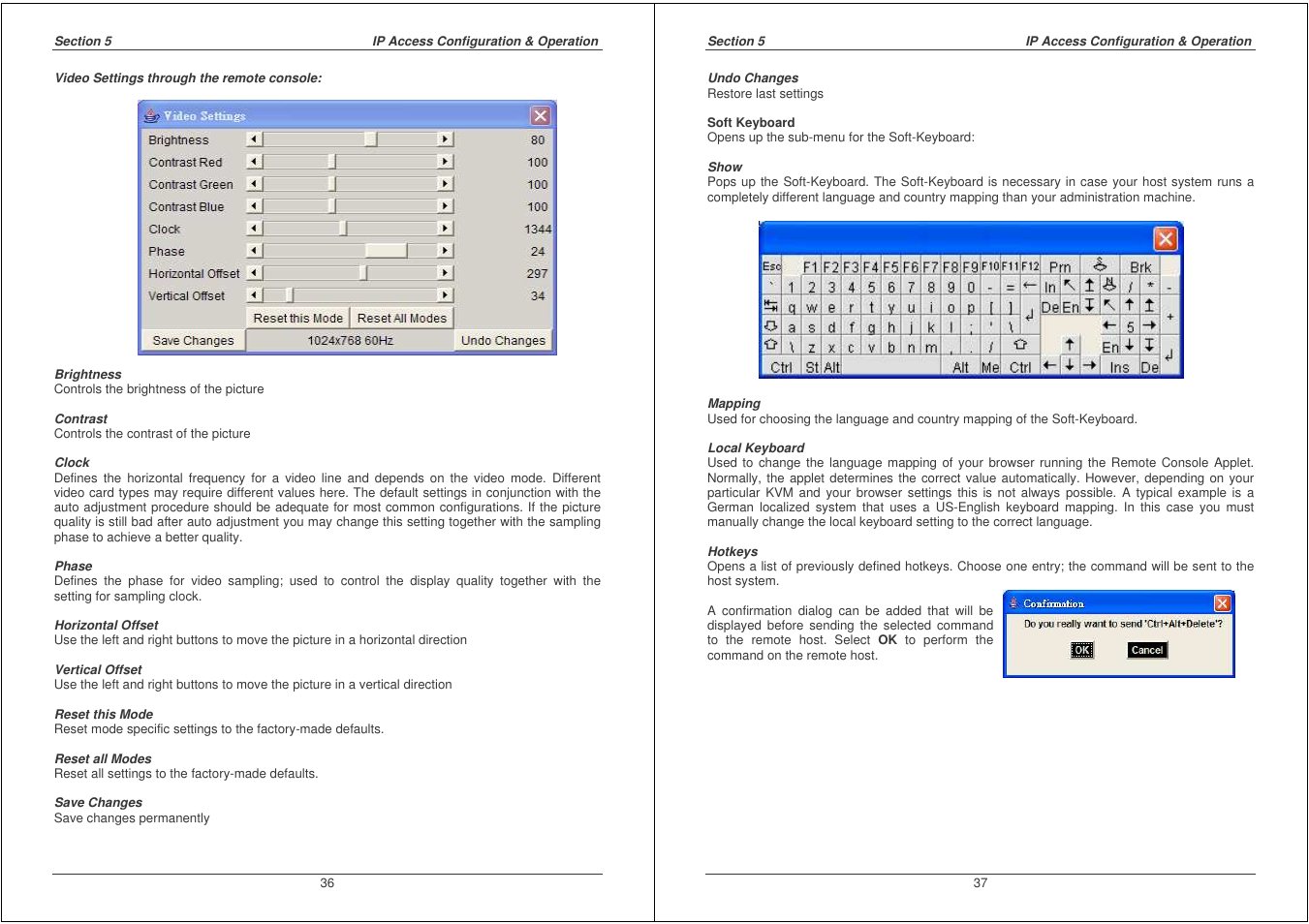This screenshot has width=1309, height=924.
Task: Click the Undo Changes button
Action: (x=503, y=341)
